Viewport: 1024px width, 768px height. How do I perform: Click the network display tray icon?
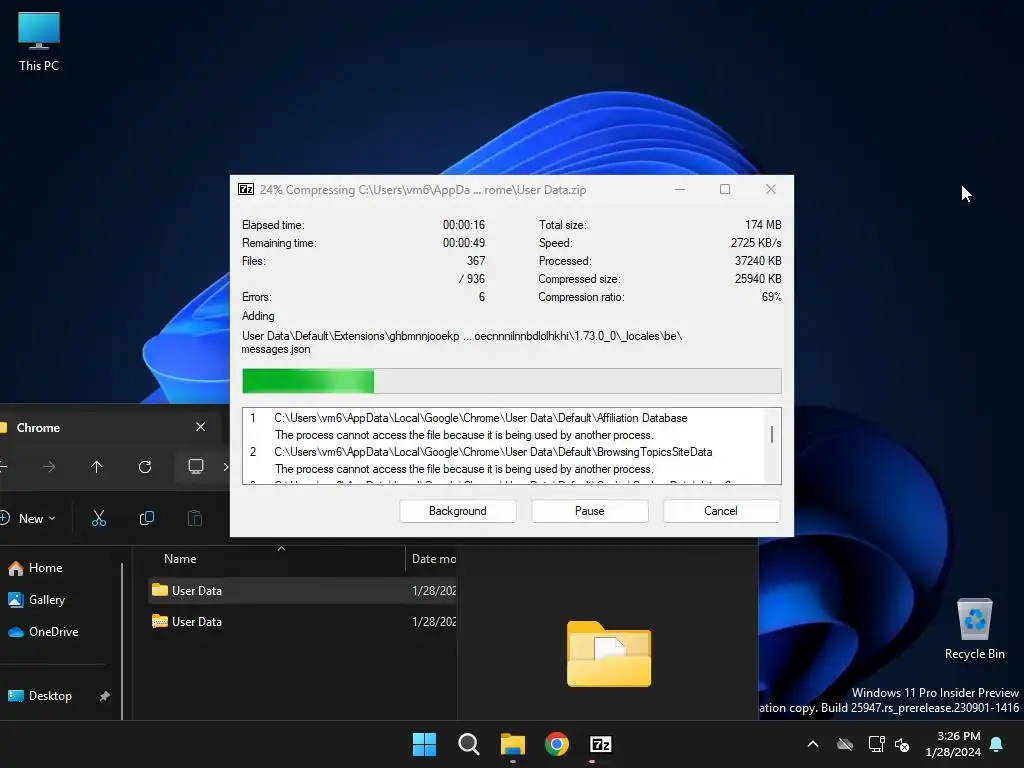pos(876,744)
